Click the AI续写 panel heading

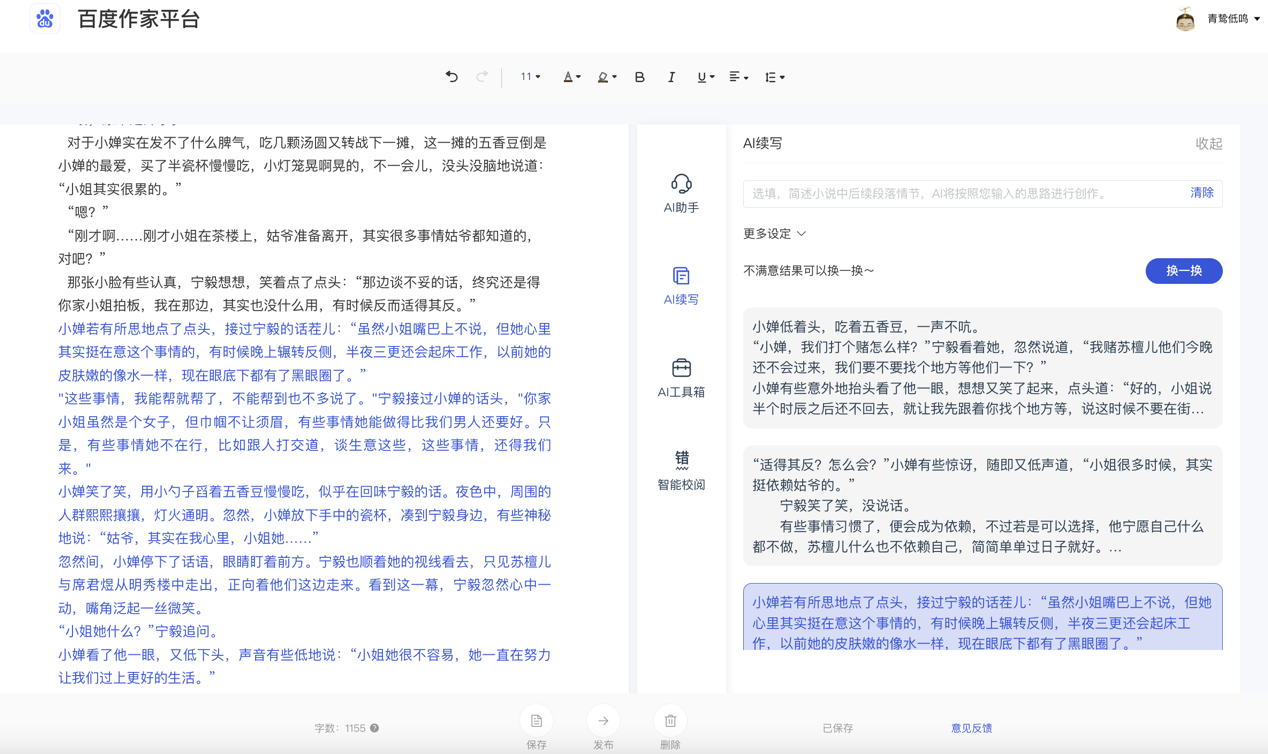click(x=763, y=144)
